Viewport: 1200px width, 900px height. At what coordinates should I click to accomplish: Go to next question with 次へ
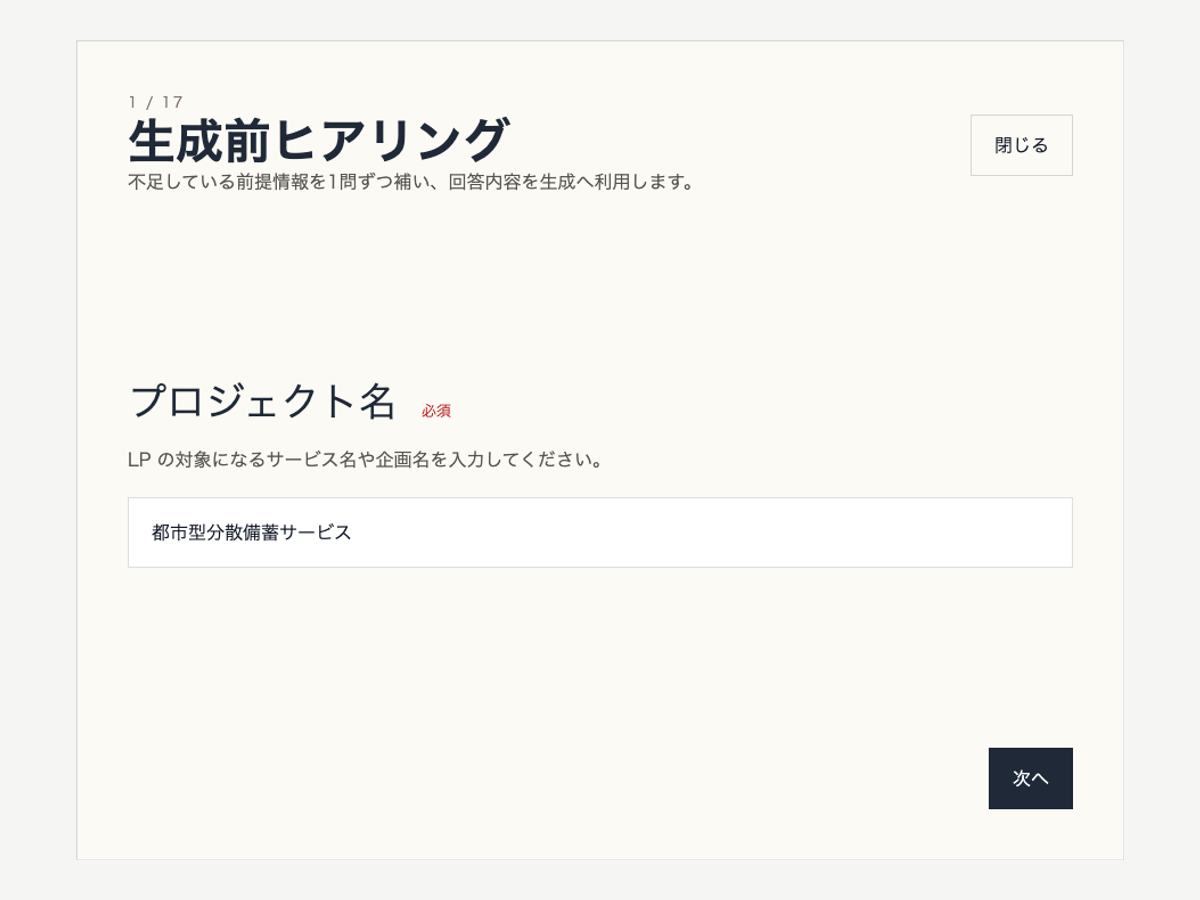tap(1030, 778)
